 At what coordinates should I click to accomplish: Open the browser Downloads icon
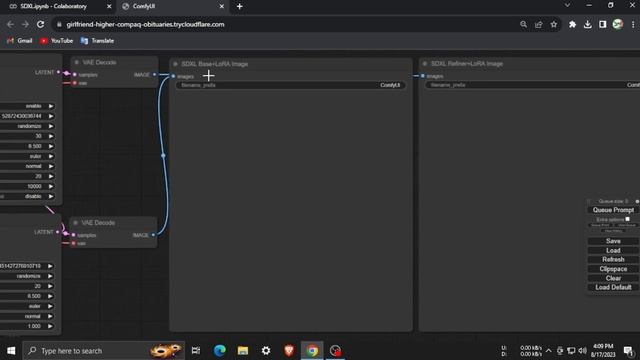click(x=587, y=24)
